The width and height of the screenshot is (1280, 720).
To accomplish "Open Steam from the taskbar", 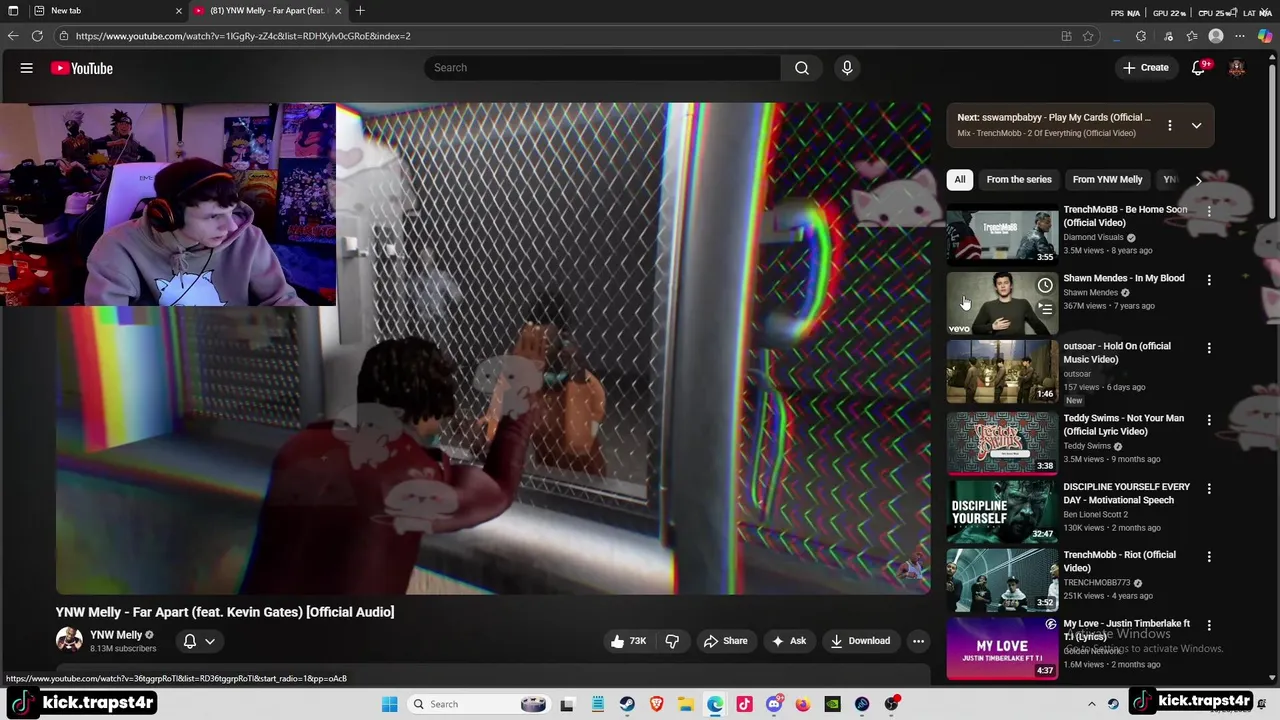I will click(x=627, y=704).
